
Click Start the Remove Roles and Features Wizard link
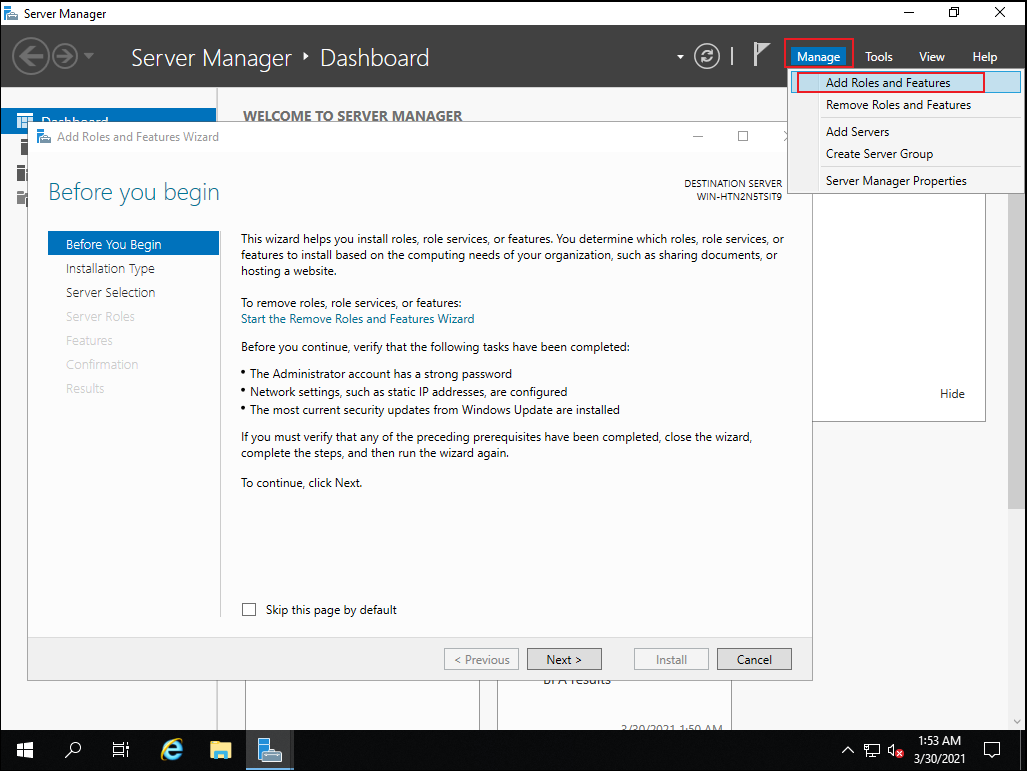[358, 318]
